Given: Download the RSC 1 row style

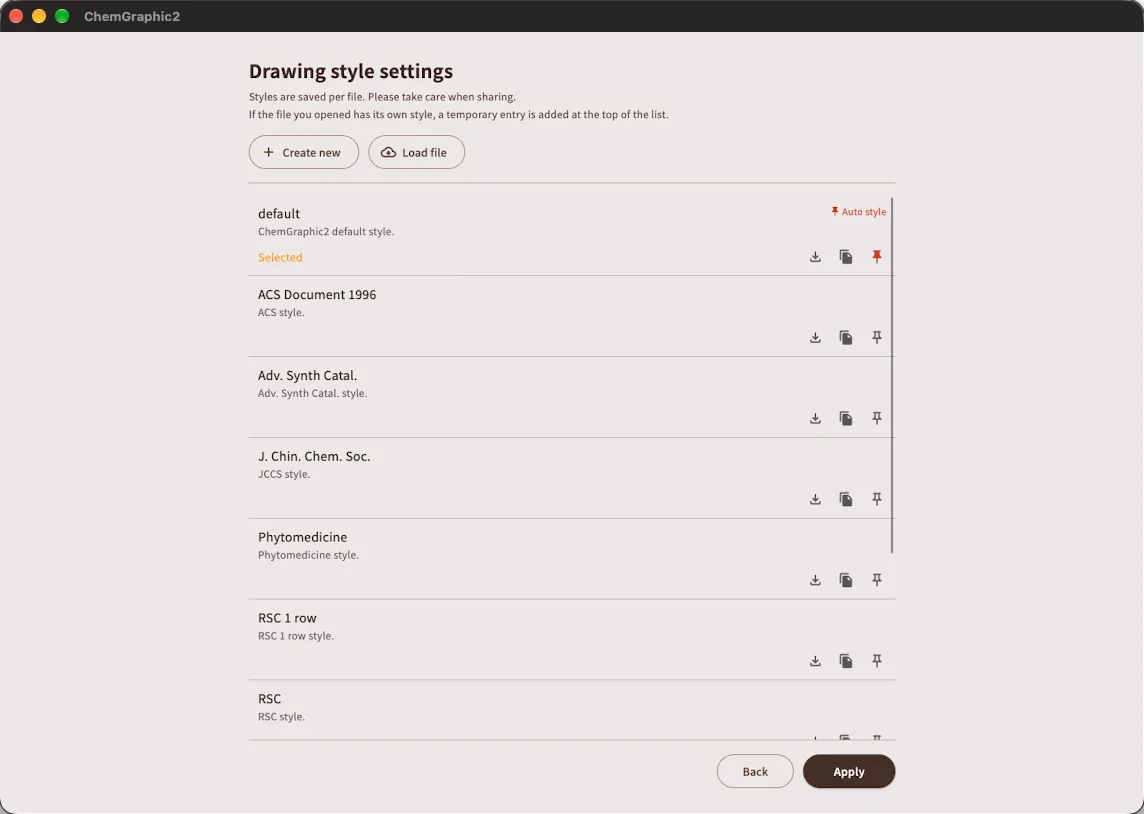Looking at the screenshot, I should 815,662.
